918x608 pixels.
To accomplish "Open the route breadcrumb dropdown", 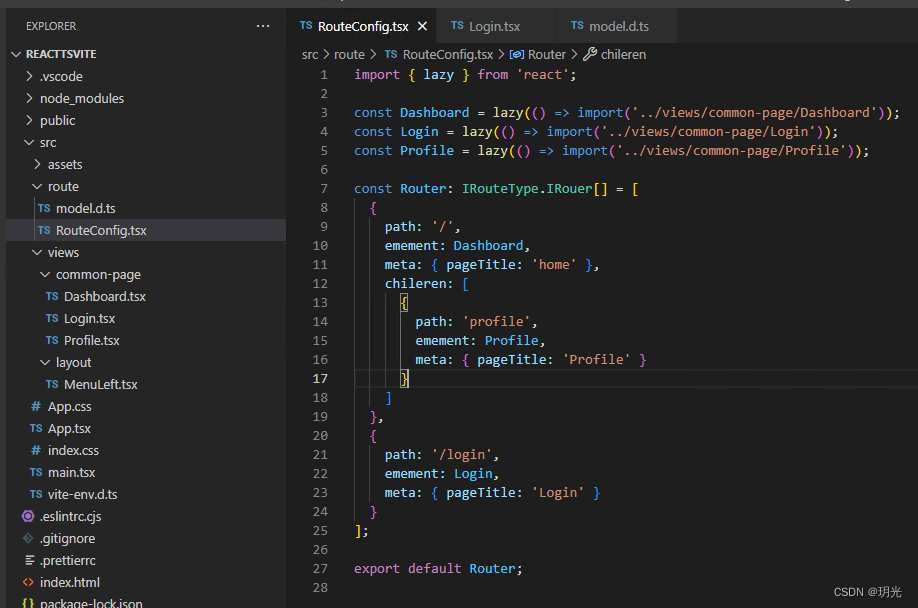I will (x=349, y=54).
